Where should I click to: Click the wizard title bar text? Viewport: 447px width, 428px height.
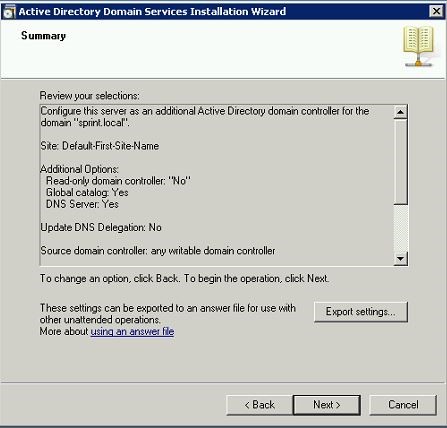(x=152, y=12)
